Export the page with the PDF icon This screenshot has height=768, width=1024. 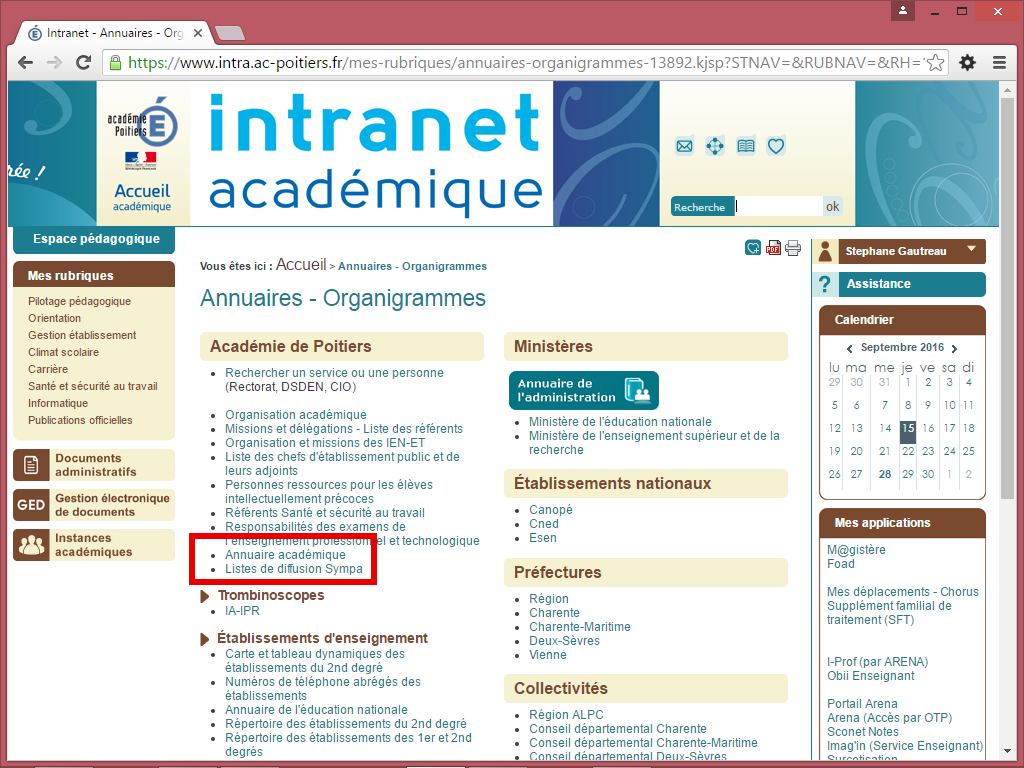click(773, 248)
